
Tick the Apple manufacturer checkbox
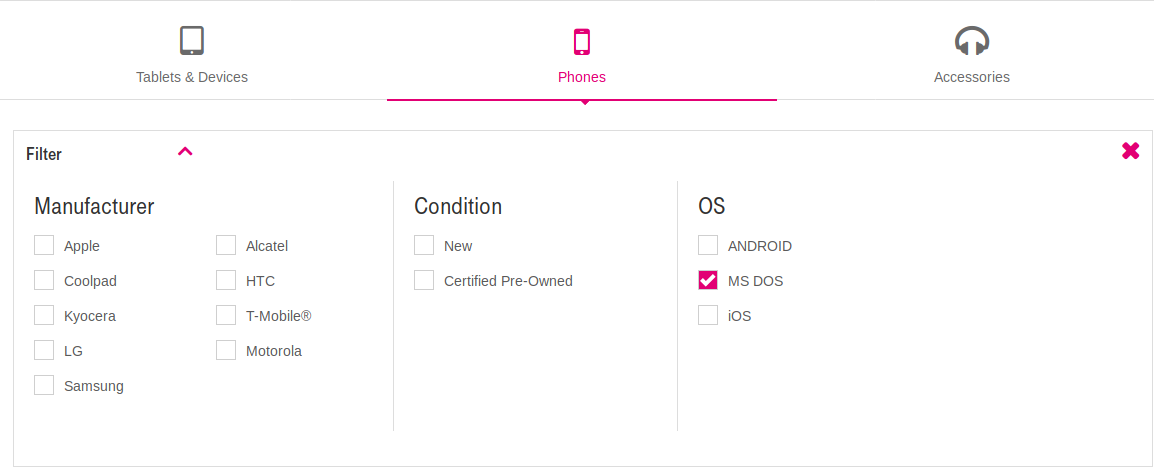tap(44, 245)
